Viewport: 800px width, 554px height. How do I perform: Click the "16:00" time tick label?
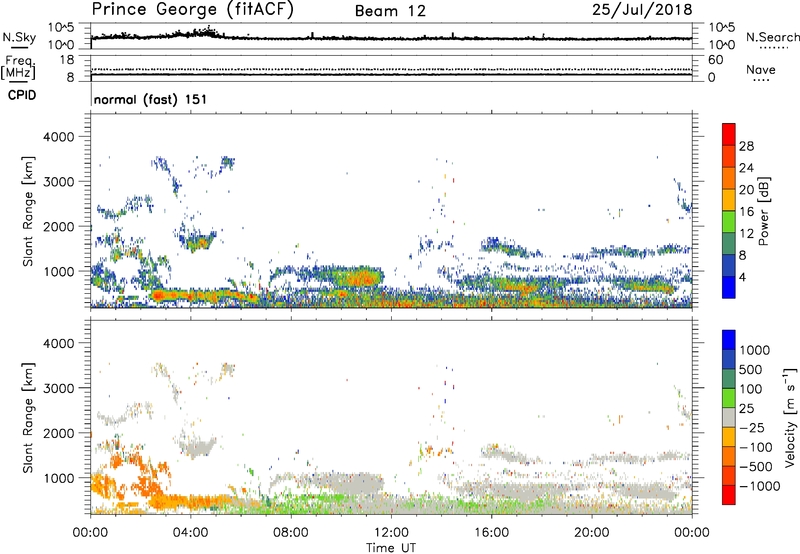coord(491,533)
